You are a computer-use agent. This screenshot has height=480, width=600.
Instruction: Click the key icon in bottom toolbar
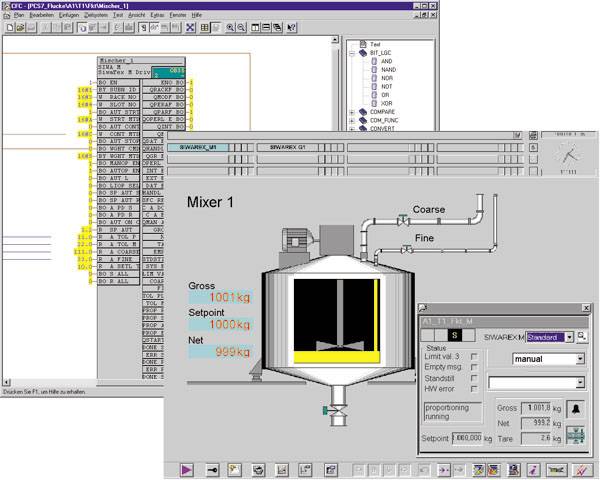[211, 468]
